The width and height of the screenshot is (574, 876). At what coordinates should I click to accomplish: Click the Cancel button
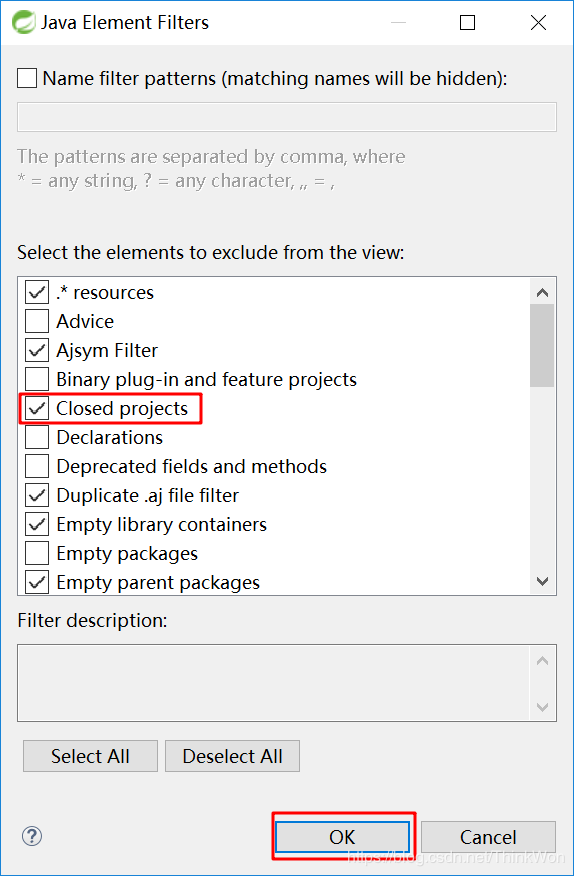click(x=488, y=837)
